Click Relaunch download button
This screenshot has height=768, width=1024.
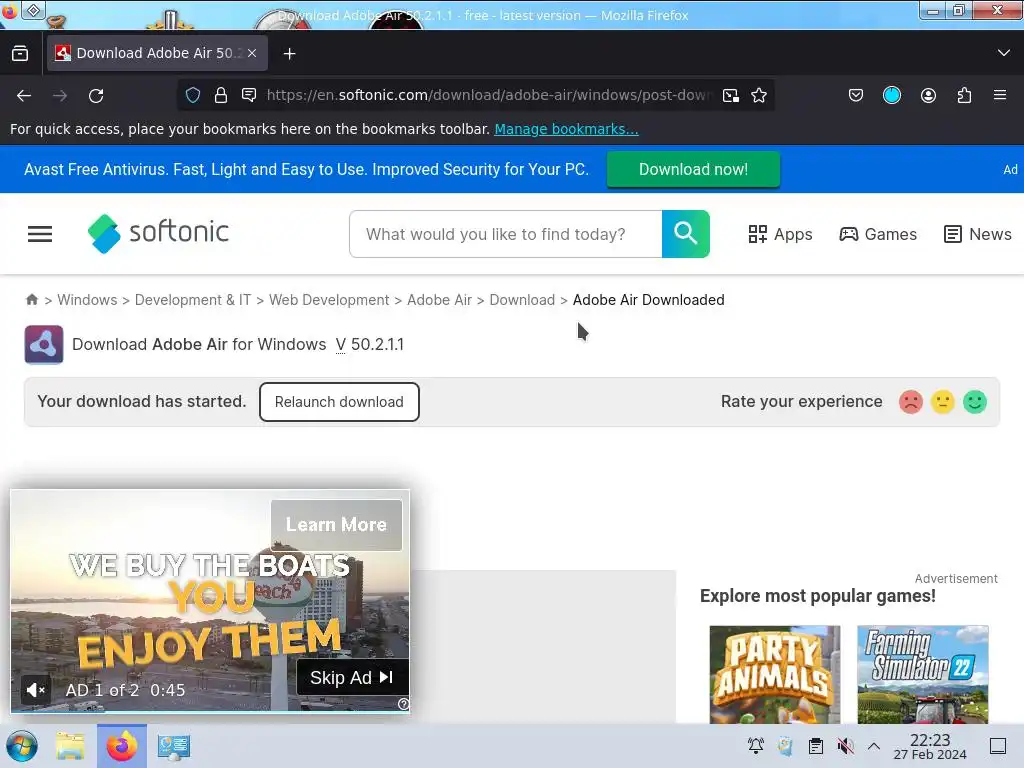coord(339,402)
